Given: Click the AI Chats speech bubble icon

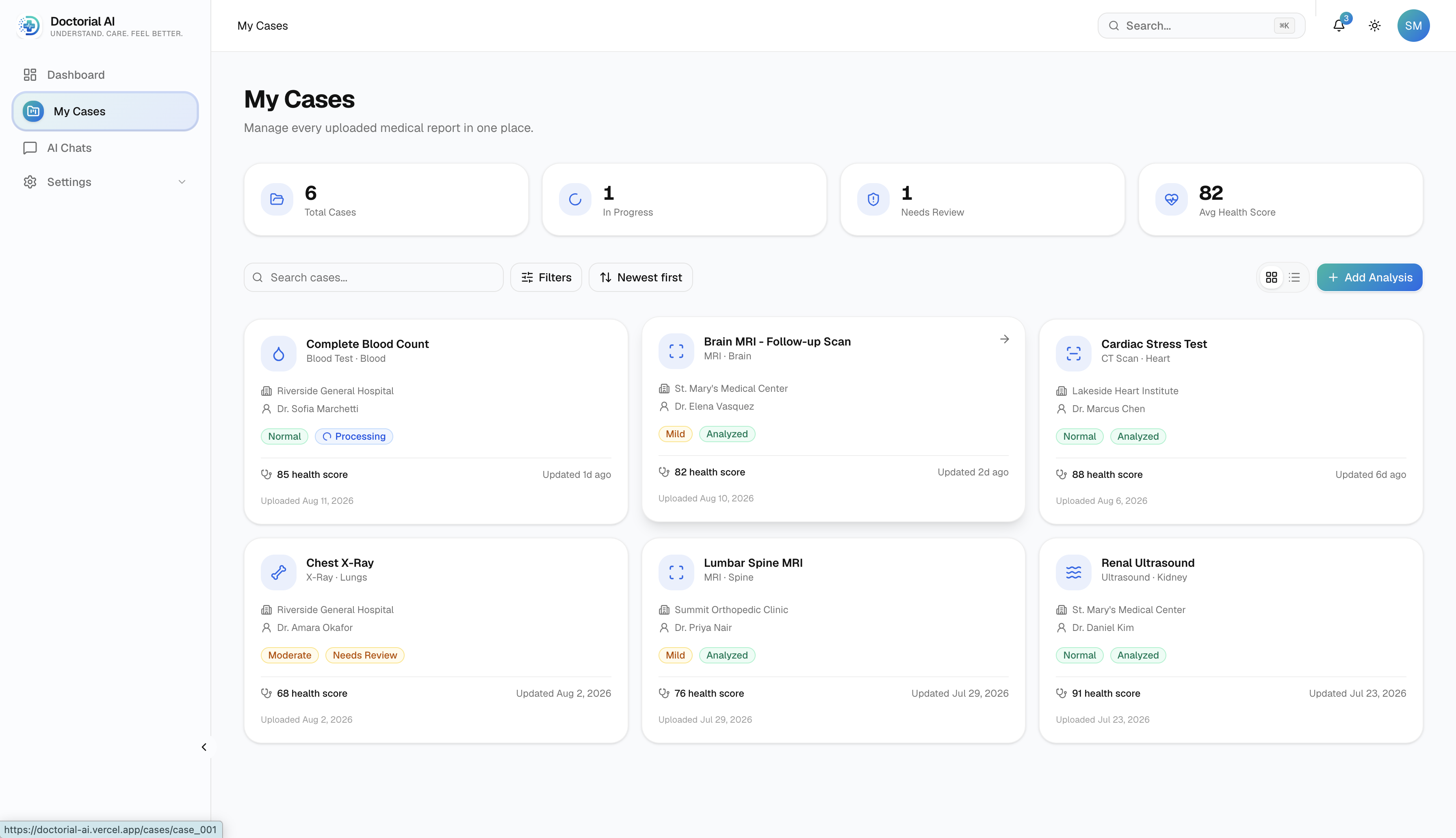Looking at the screenshot, I should tap(30, 148).
